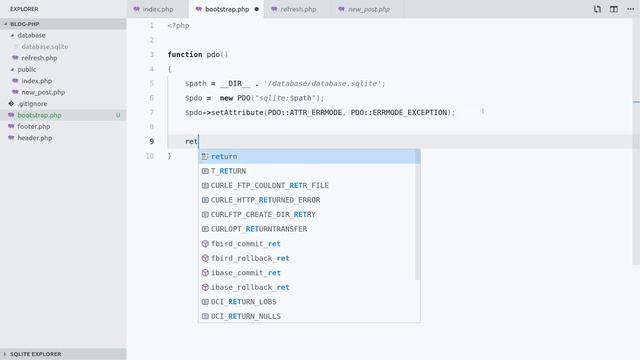Pick CURLE_HTTP_RETURNED_ERROR suggestion
This screenshot has width=640, height=360.
309,200
